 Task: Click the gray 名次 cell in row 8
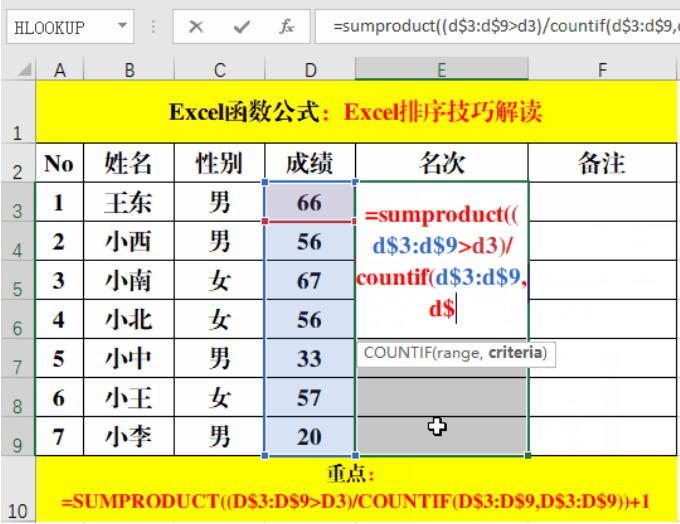click(441, 397)
